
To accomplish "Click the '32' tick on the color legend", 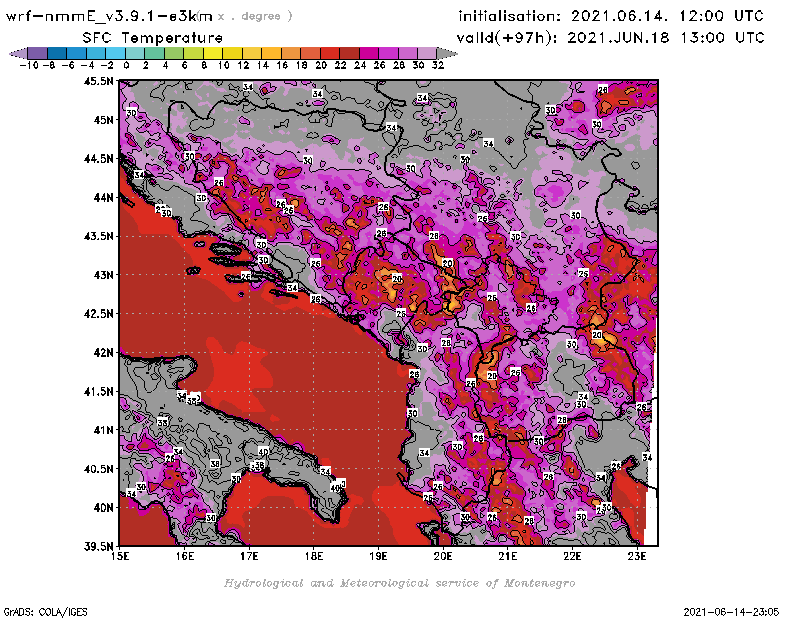I will (x=438, y=65).
